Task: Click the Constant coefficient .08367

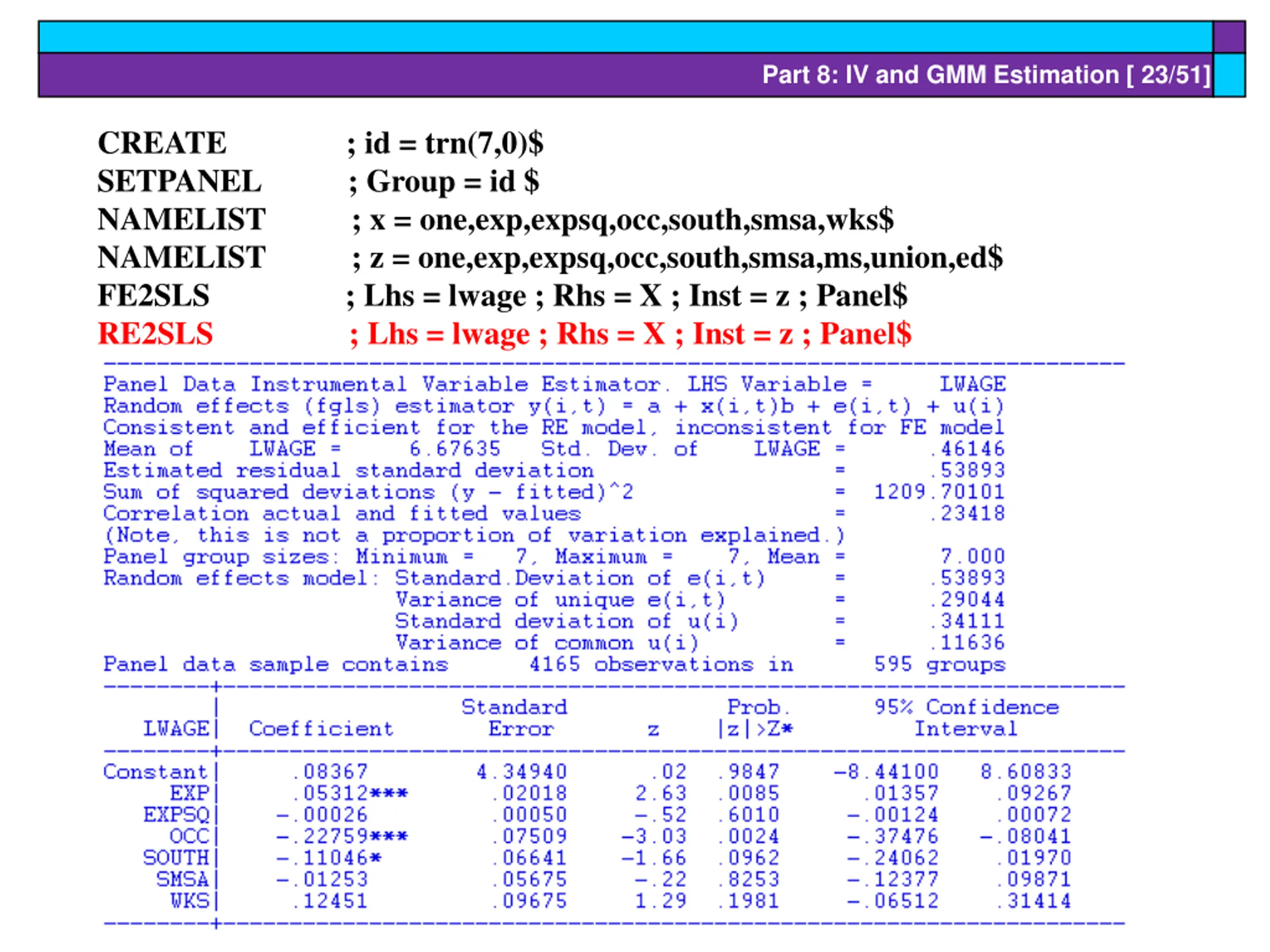Action: click(x=329, y=772)
